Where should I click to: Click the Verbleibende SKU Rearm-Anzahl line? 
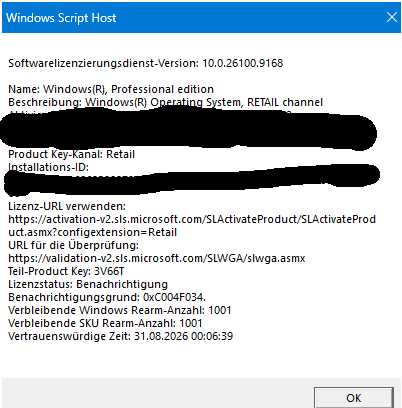tap(105, 323)
